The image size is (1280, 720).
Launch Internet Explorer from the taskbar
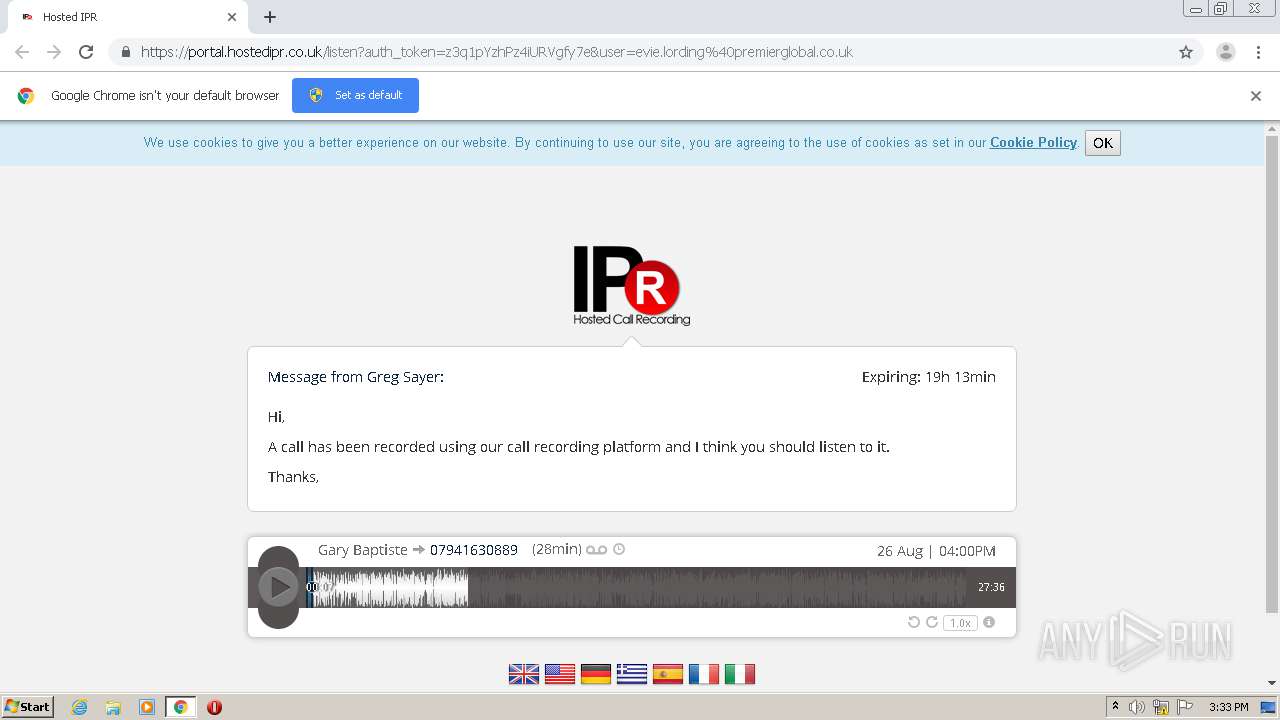click(80, 707)
